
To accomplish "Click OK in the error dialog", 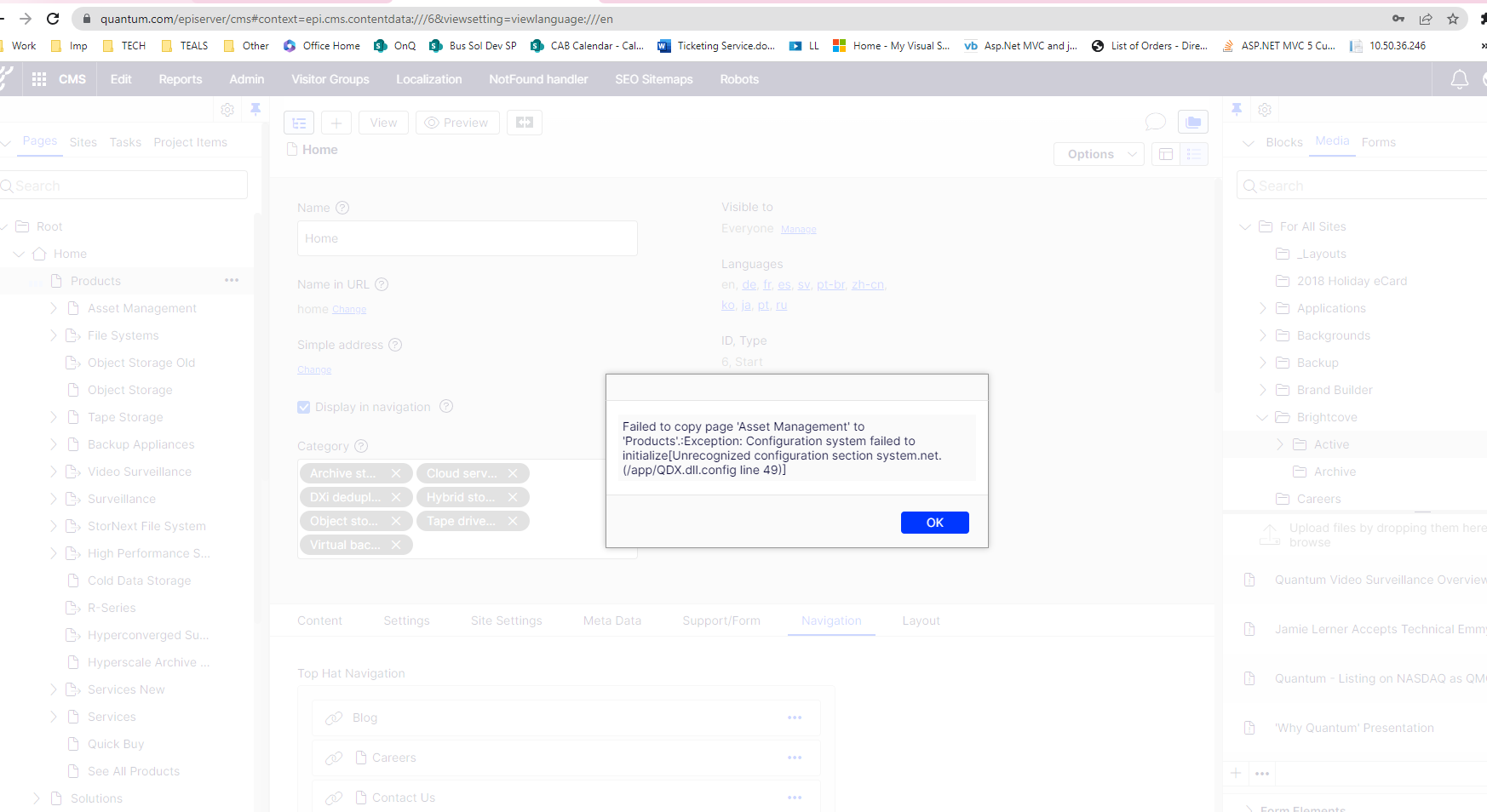I will coord(934,523).
